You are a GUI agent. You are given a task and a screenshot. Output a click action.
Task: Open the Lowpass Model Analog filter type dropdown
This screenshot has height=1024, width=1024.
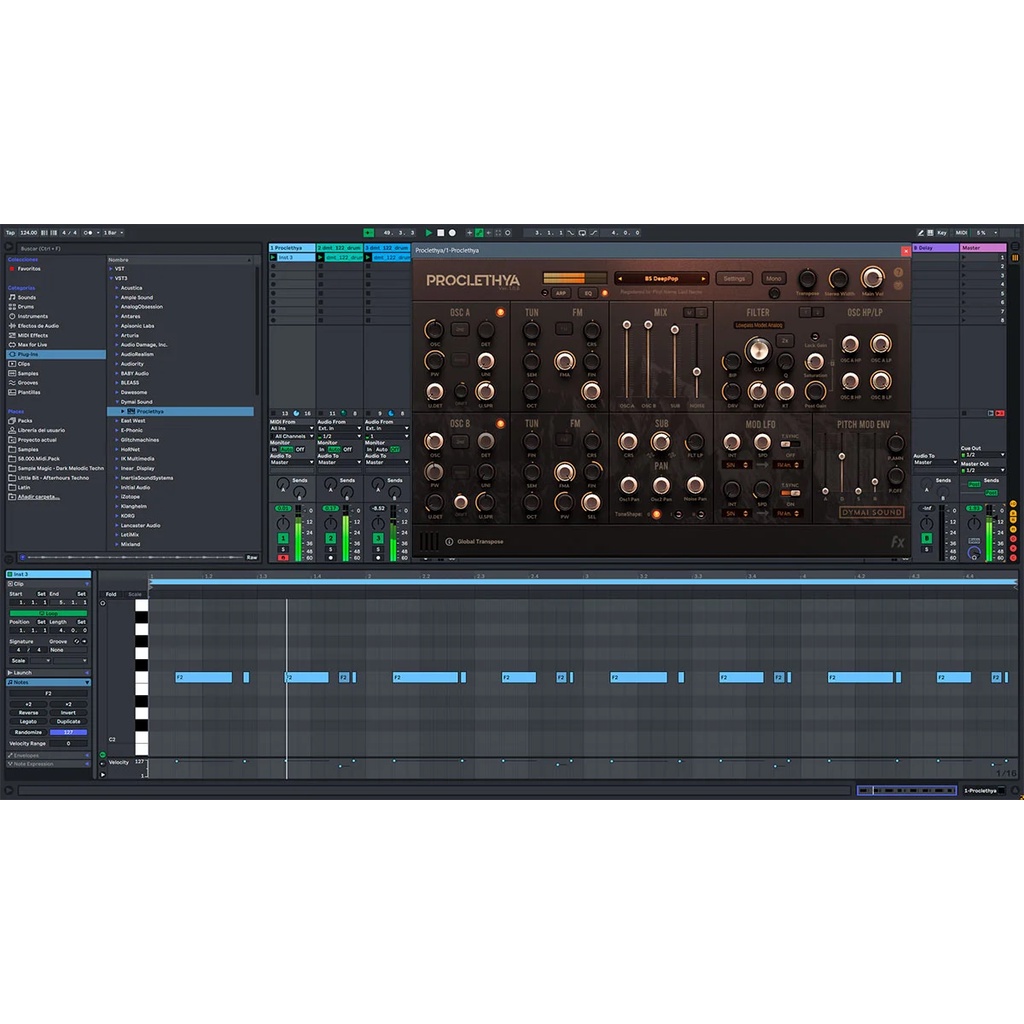point(758,325)
